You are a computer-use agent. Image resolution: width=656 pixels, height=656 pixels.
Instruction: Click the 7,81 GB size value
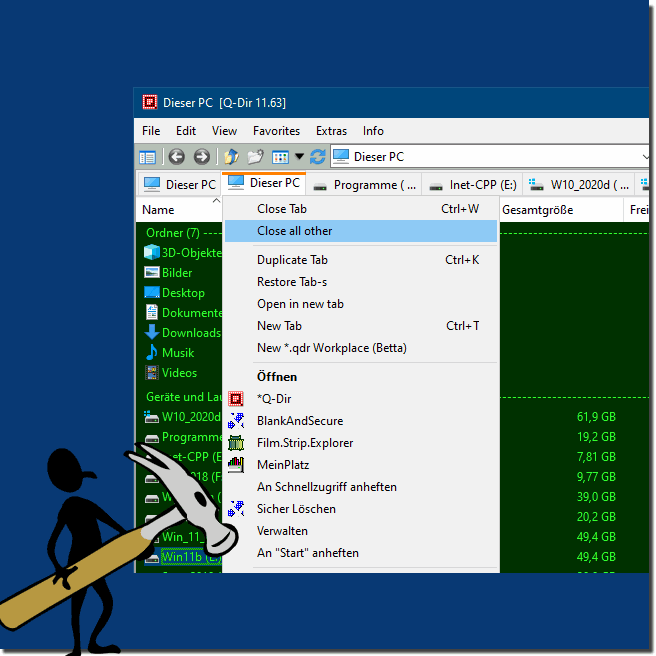(x=596, y=457)
